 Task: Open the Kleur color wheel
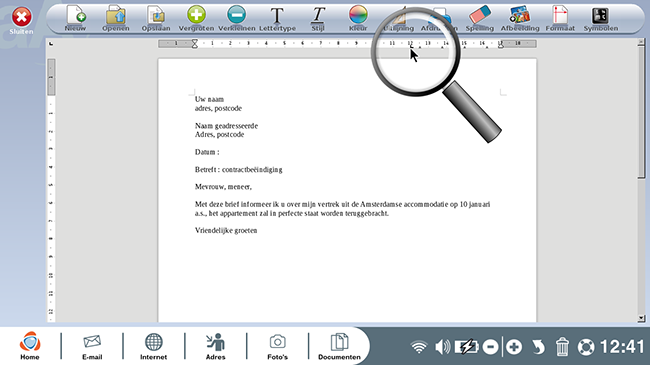coord(358,18)
